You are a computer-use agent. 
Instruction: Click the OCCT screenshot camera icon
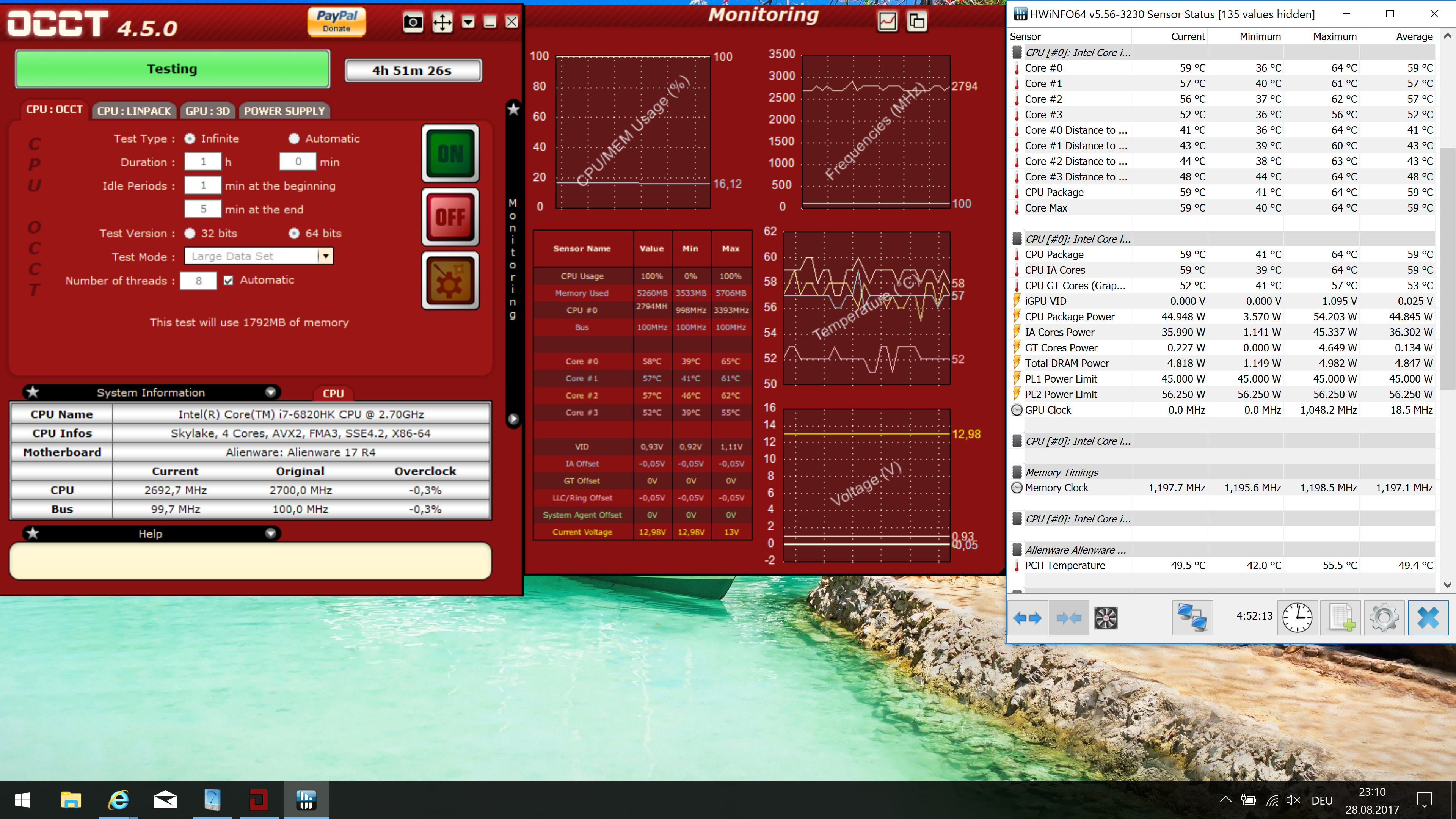413,22
